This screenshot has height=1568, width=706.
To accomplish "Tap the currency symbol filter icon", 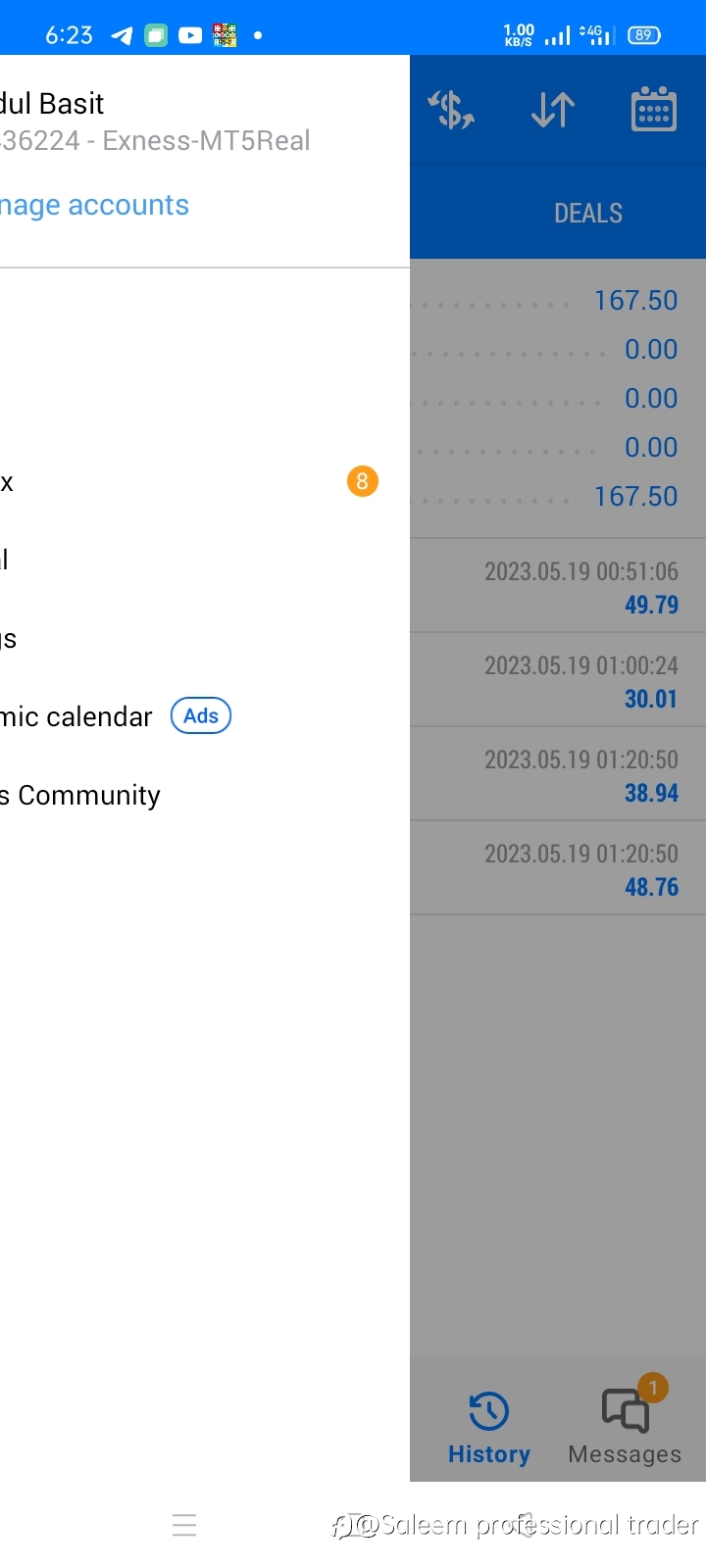I will [452, 109].
